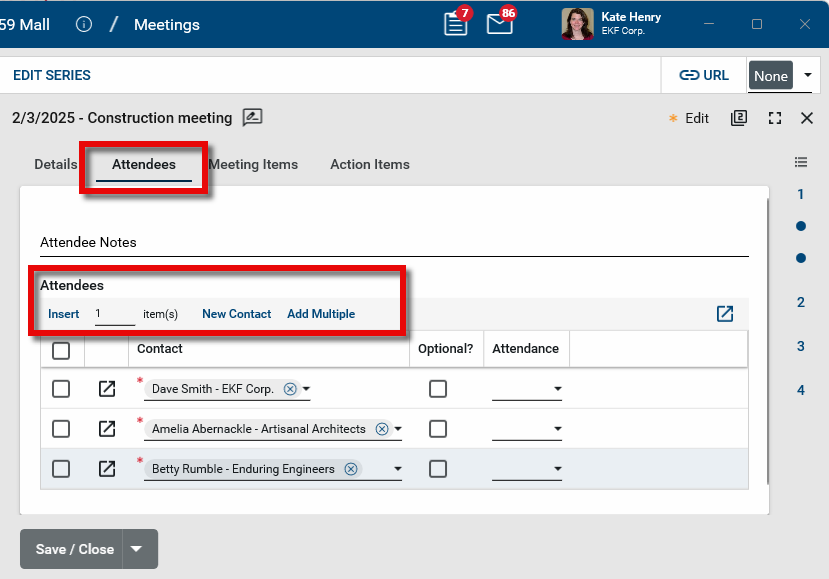
Task: Expand the None dropdown arrow
Action: tap(808, 76)
